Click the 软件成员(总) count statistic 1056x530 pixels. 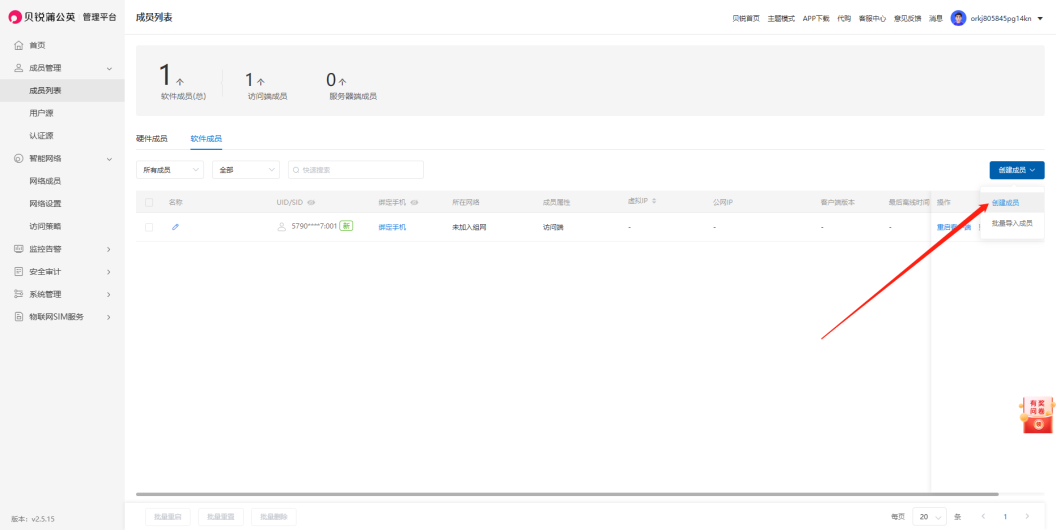coord(183,81)
